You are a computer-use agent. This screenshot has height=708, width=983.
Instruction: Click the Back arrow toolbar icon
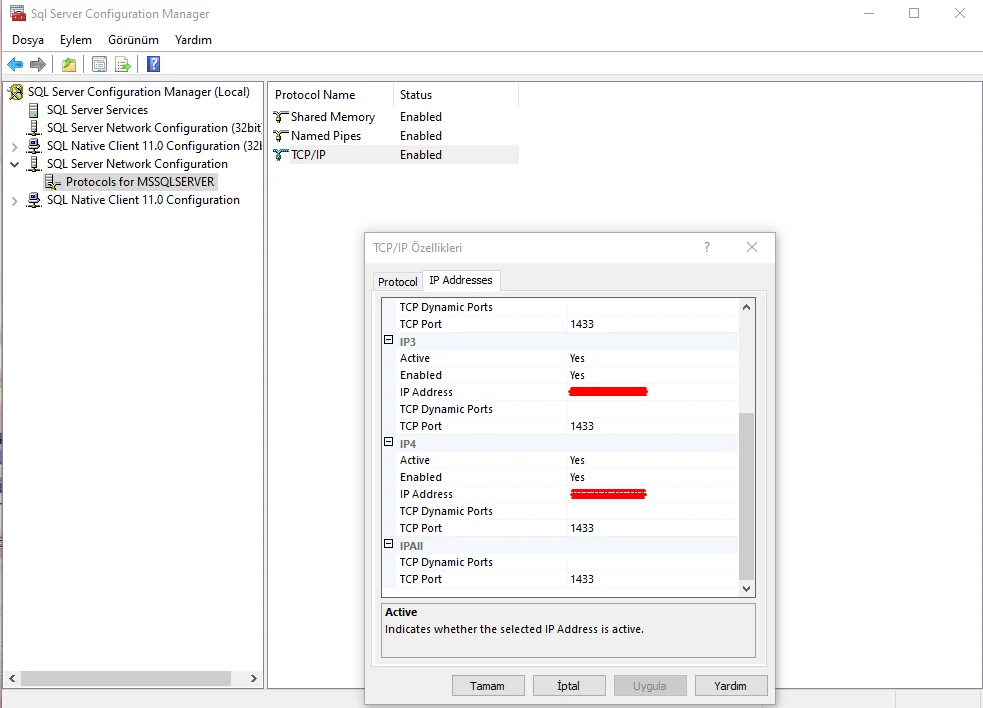[15, 64]
